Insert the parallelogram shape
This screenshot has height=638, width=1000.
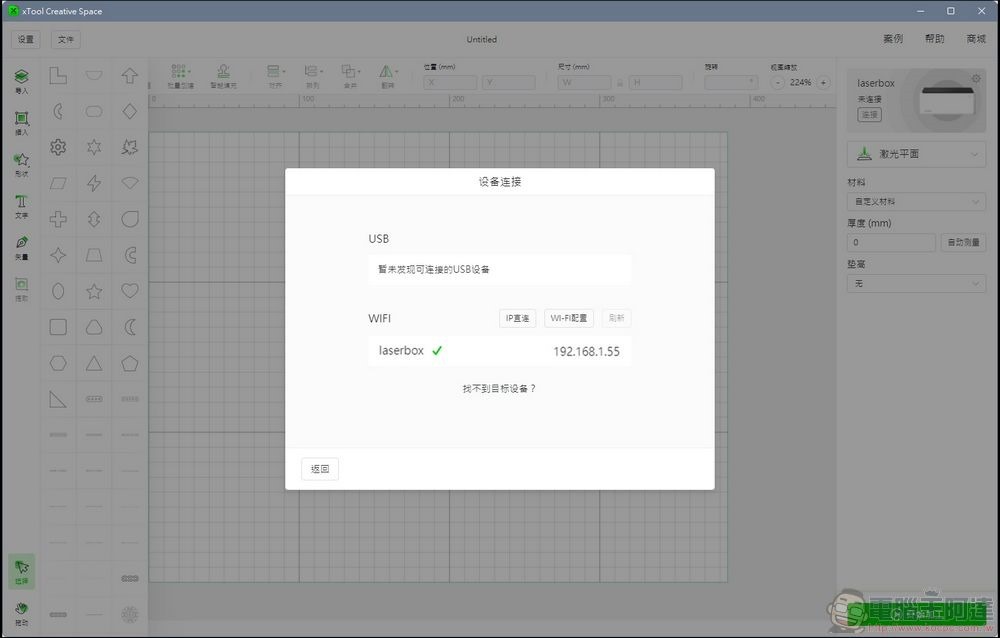(x=58, y=184)
